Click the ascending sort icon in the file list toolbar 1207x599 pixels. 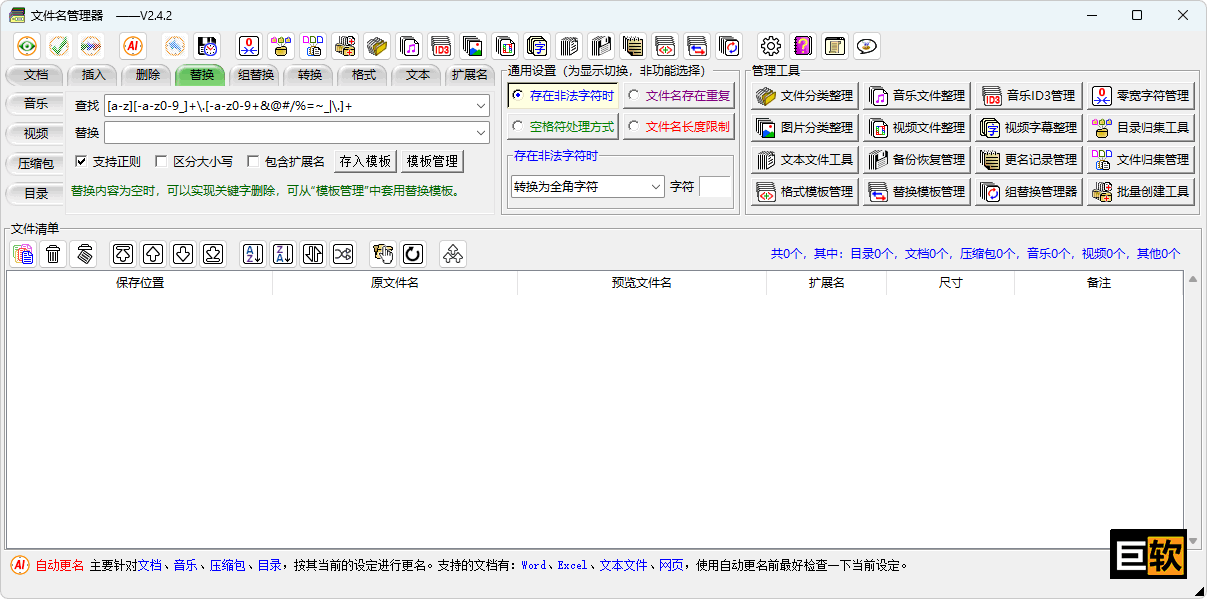point(252,253)
